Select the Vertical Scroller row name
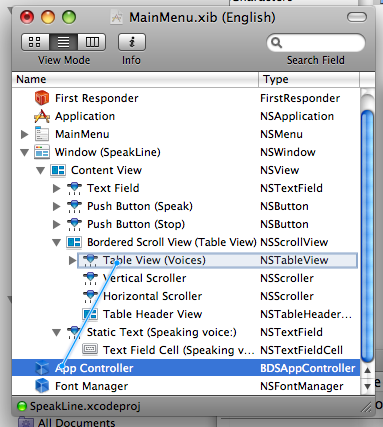383x427 pixels. (145, 278)
